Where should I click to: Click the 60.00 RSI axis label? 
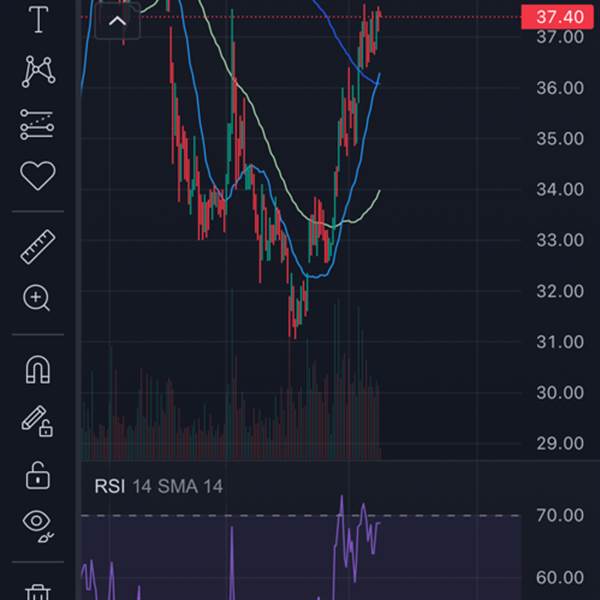click(x=560, y=577)
